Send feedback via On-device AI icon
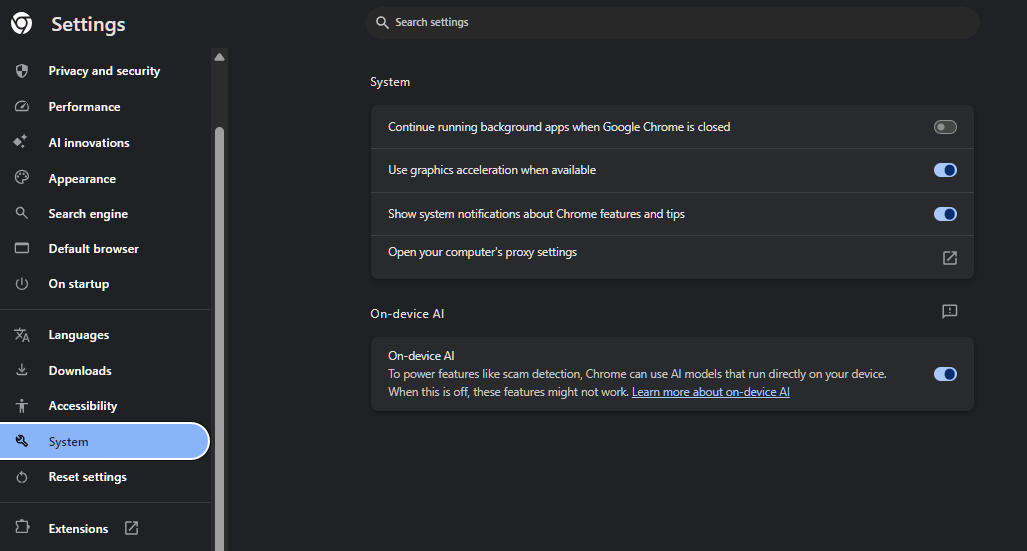 (950, 311)
